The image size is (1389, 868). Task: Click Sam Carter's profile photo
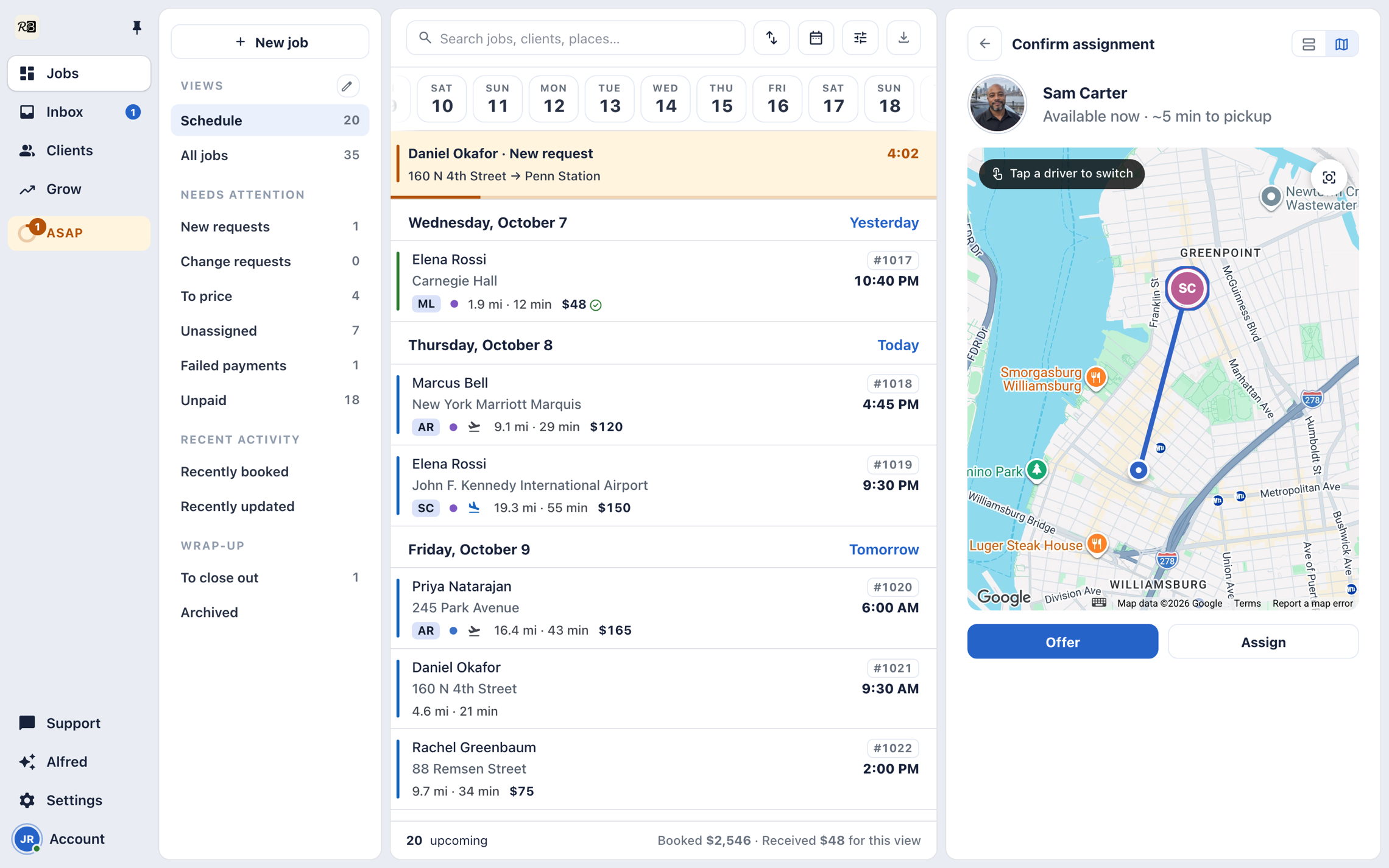coord(997,104)
